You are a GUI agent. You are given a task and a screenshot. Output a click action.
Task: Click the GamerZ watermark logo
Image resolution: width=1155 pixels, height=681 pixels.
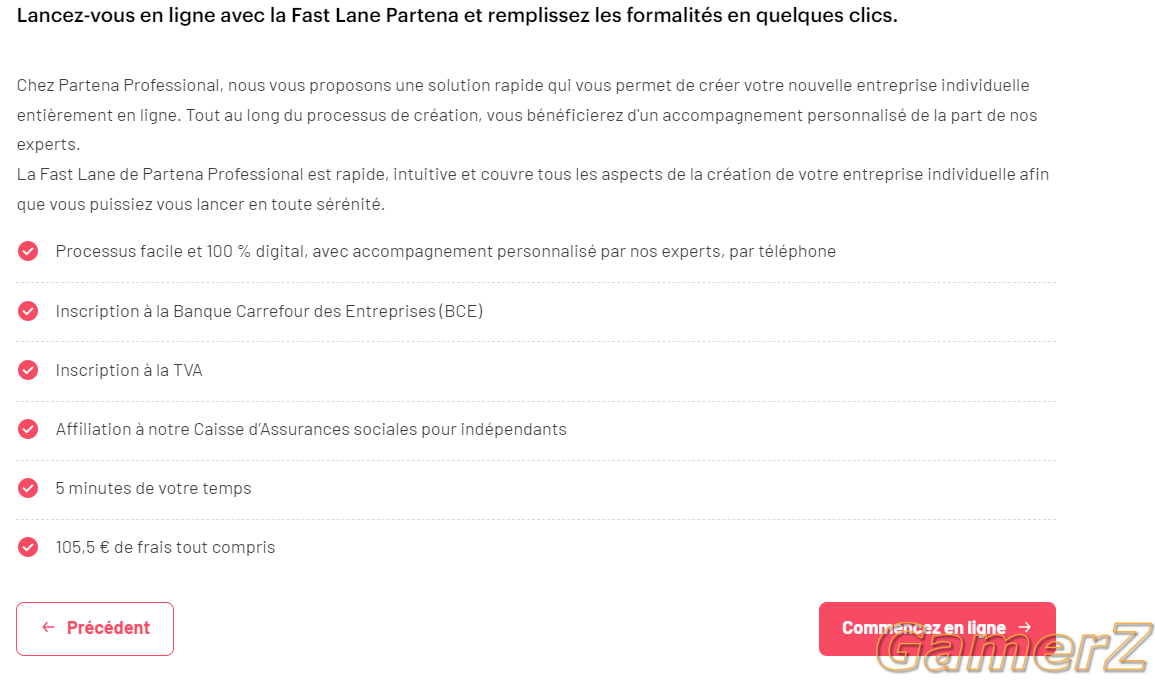coord(1014,648)
